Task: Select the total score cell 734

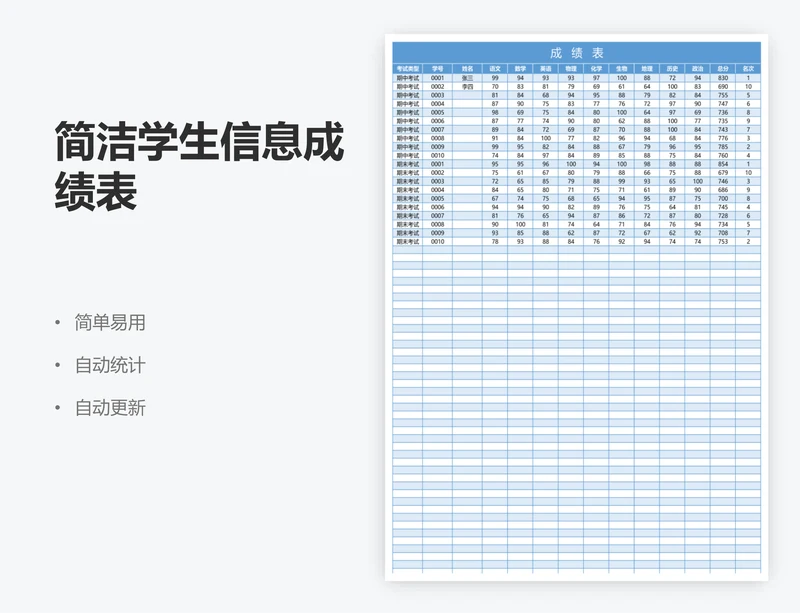Action: (723, 224)
